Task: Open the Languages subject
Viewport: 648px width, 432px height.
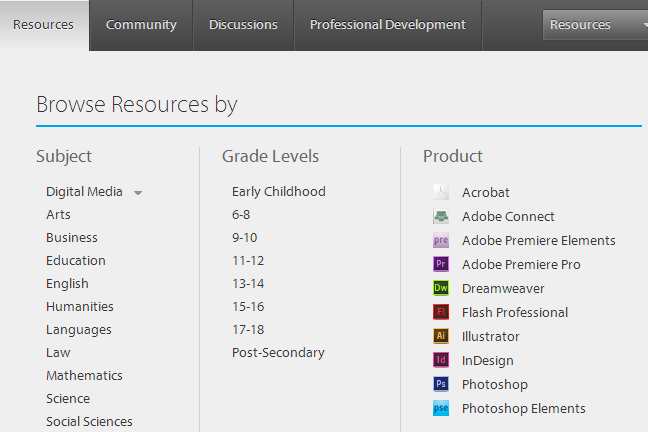Action: [x=79, y=329]
